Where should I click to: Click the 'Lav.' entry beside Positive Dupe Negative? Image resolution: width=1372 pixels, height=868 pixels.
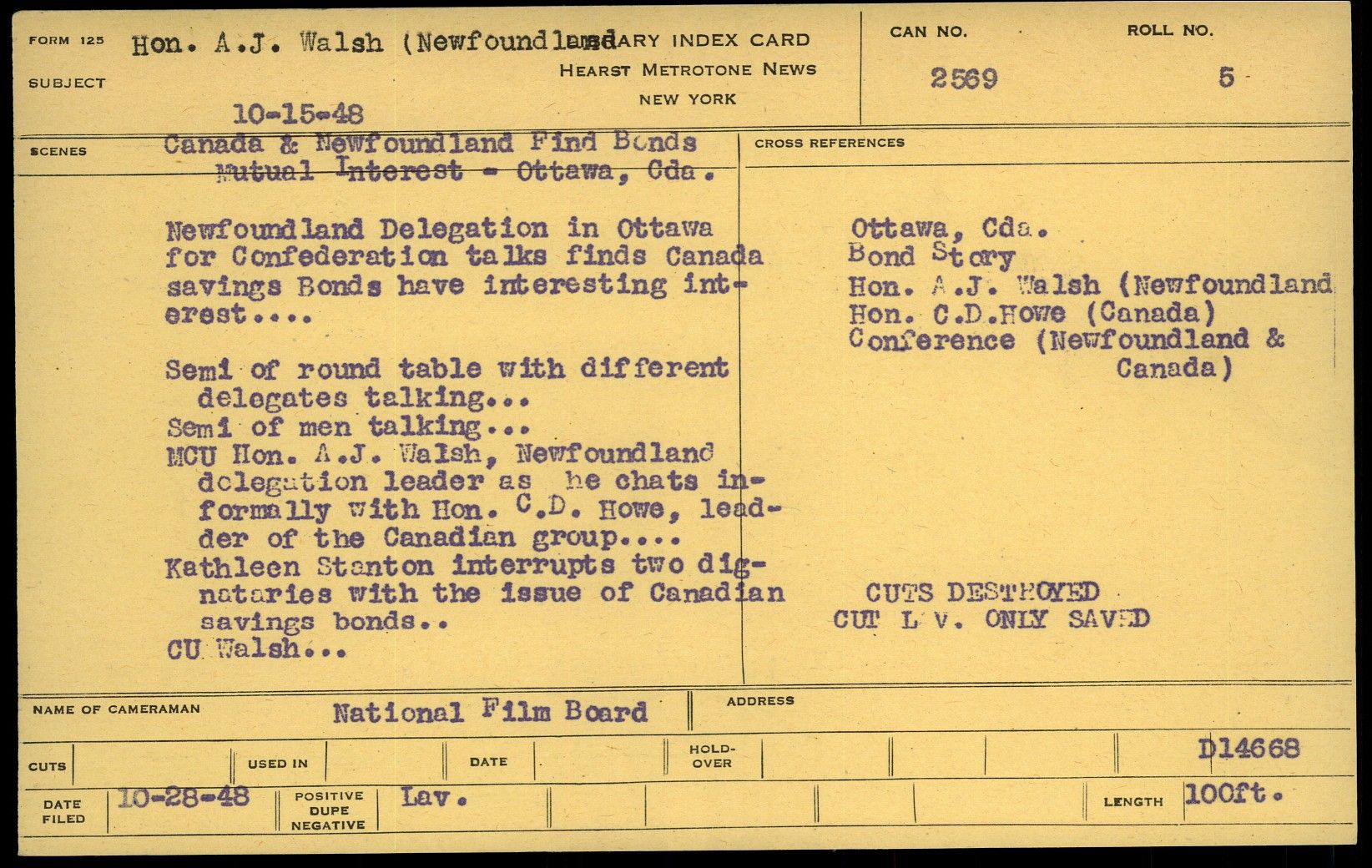pyautogui.click(x=433, y=797)
